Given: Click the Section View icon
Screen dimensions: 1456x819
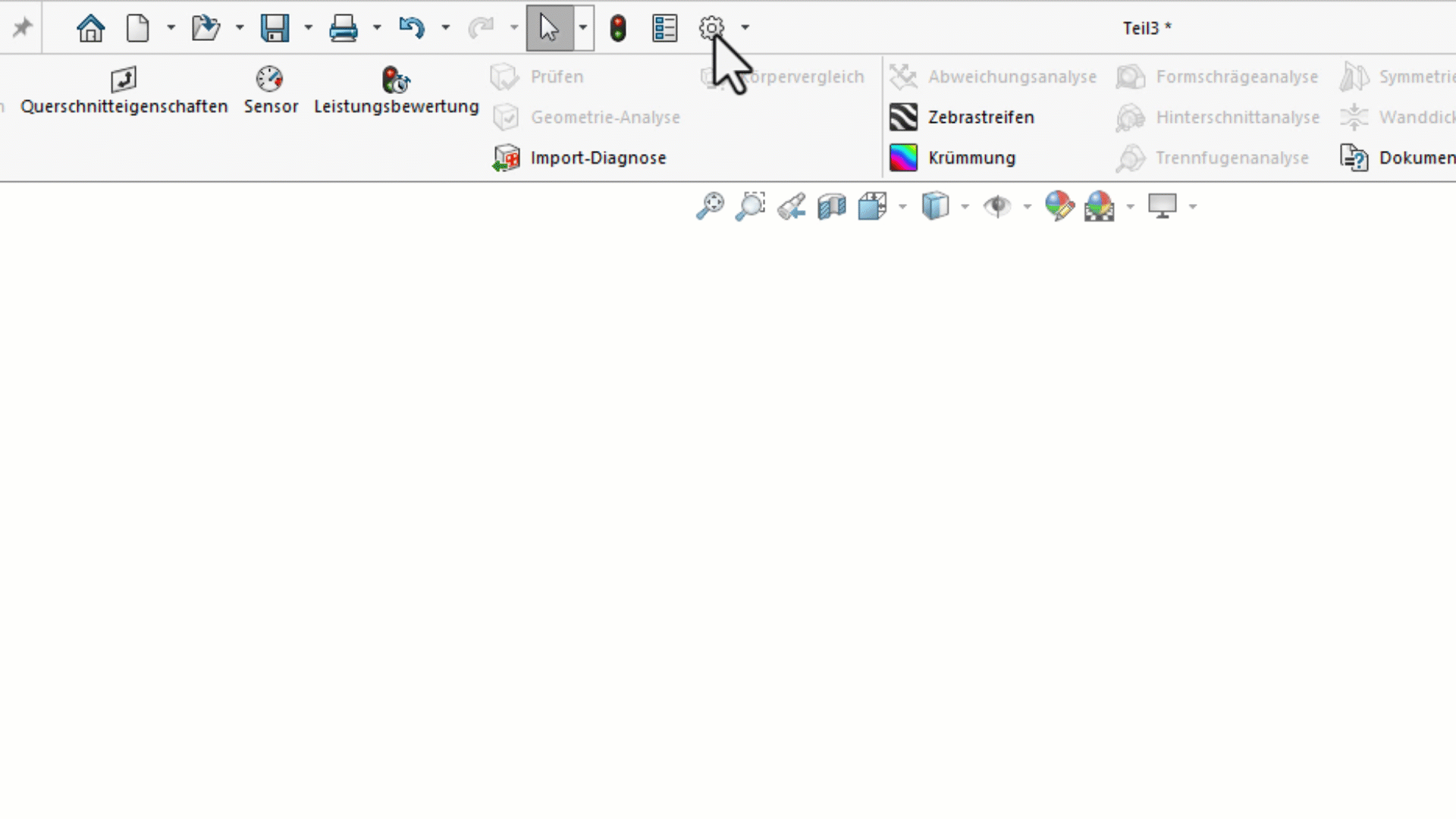Looking at the screenshot, I should point(832,206).
